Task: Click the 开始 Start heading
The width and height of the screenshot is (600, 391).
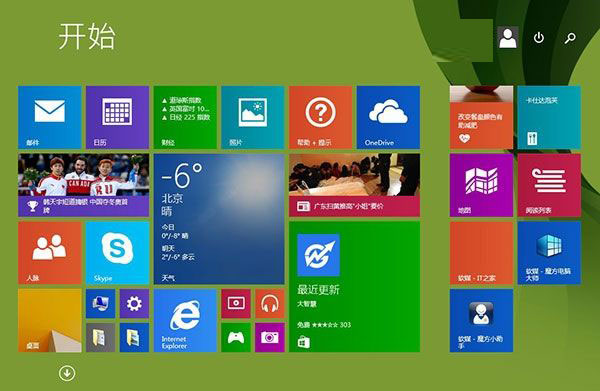Action: 87,36
